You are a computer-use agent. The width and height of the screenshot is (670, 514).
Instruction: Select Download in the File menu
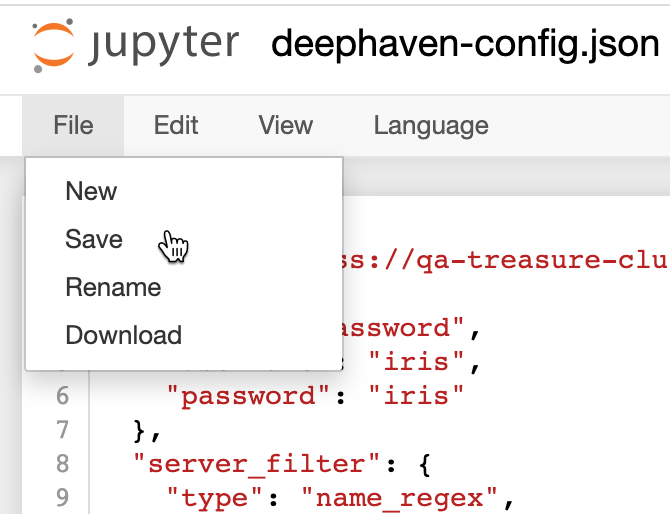point(123,335)
